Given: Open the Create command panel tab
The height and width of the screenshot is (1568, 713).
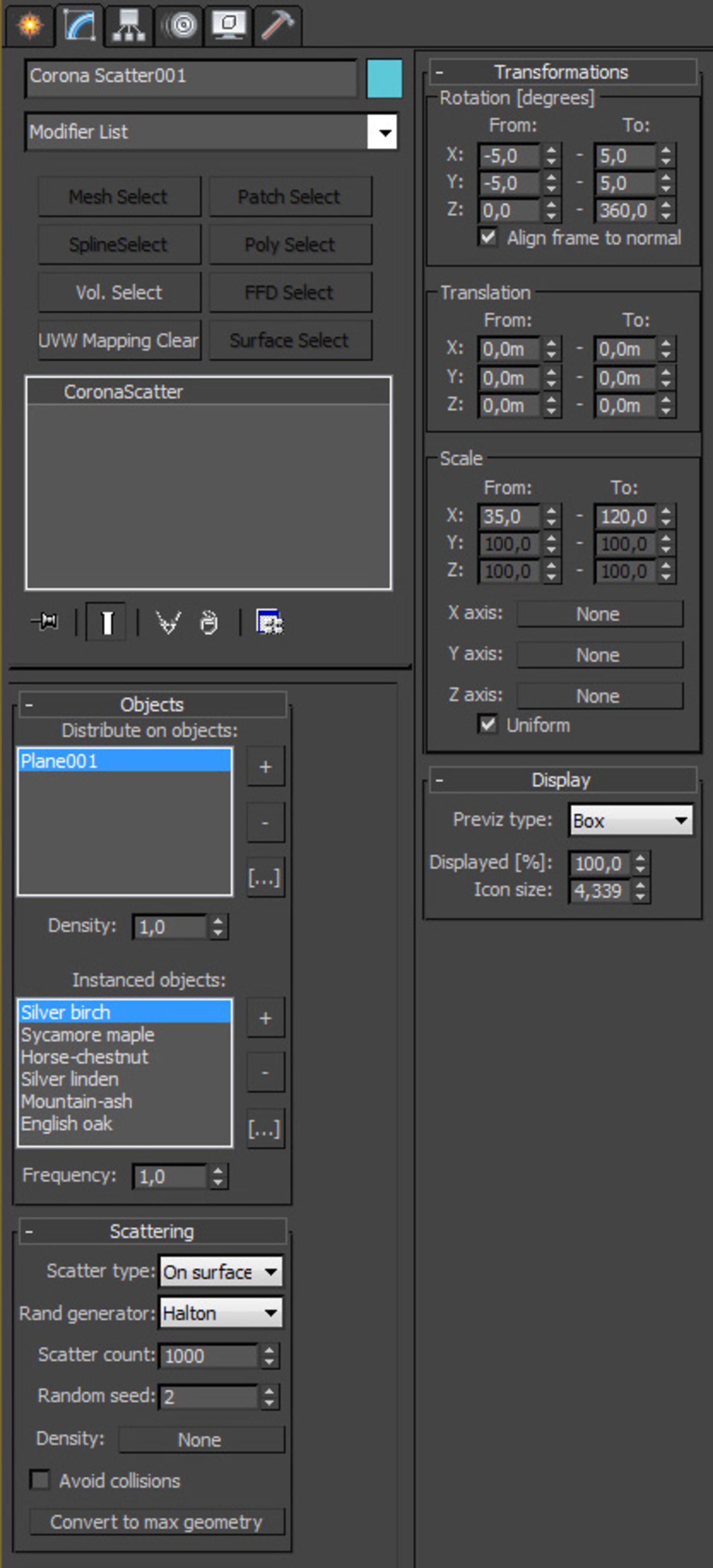Looking at the screenshot, I should 29,26.
